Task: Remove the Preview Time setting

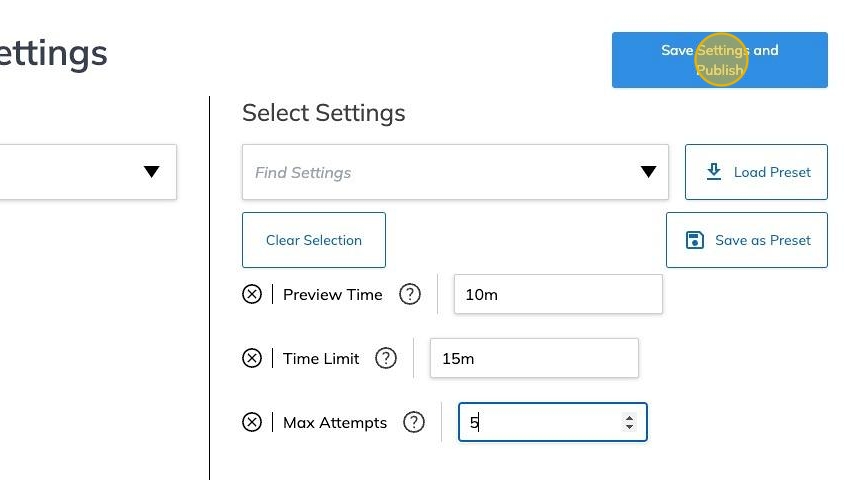Action: point(252,294)
